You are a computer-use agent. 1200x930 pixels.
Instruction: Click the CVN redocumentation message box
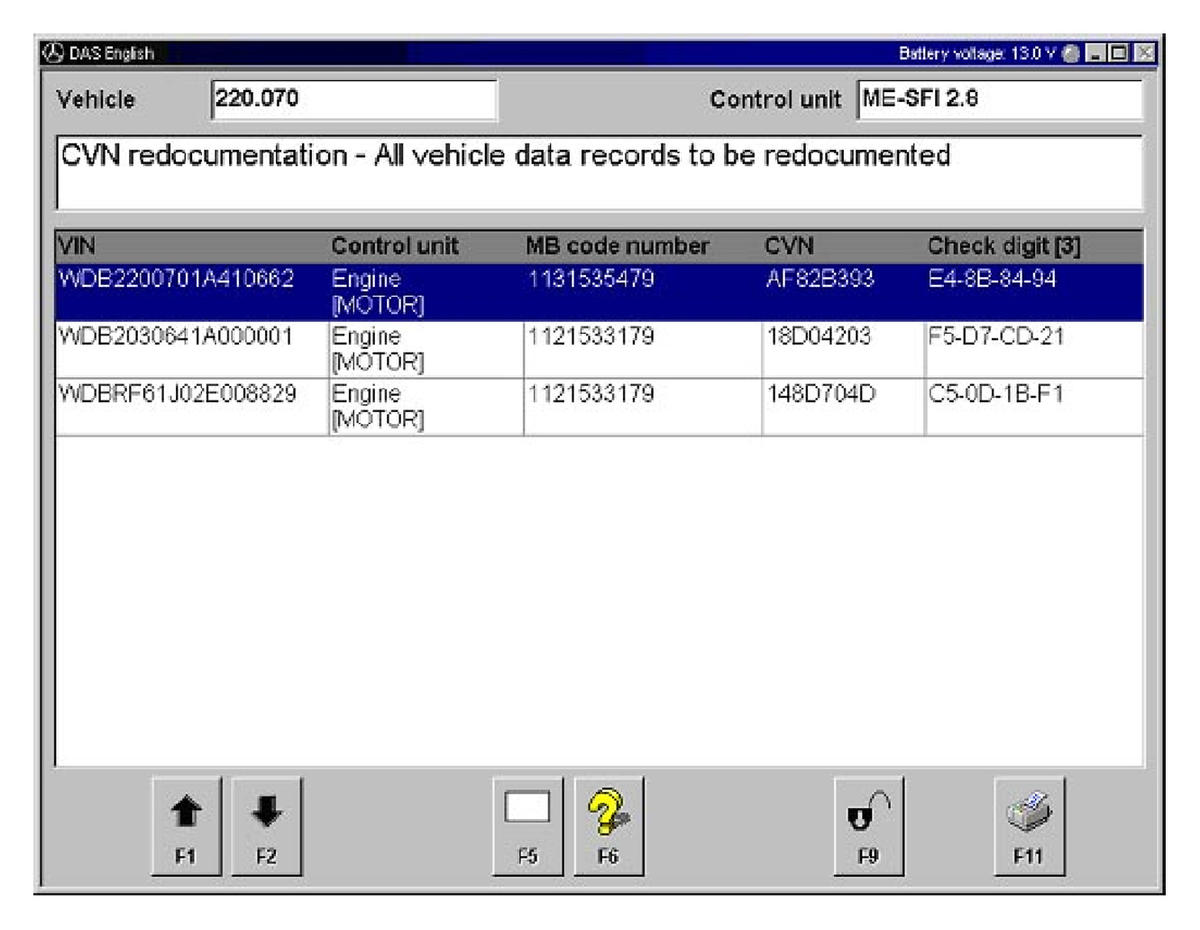click(598, 172)
